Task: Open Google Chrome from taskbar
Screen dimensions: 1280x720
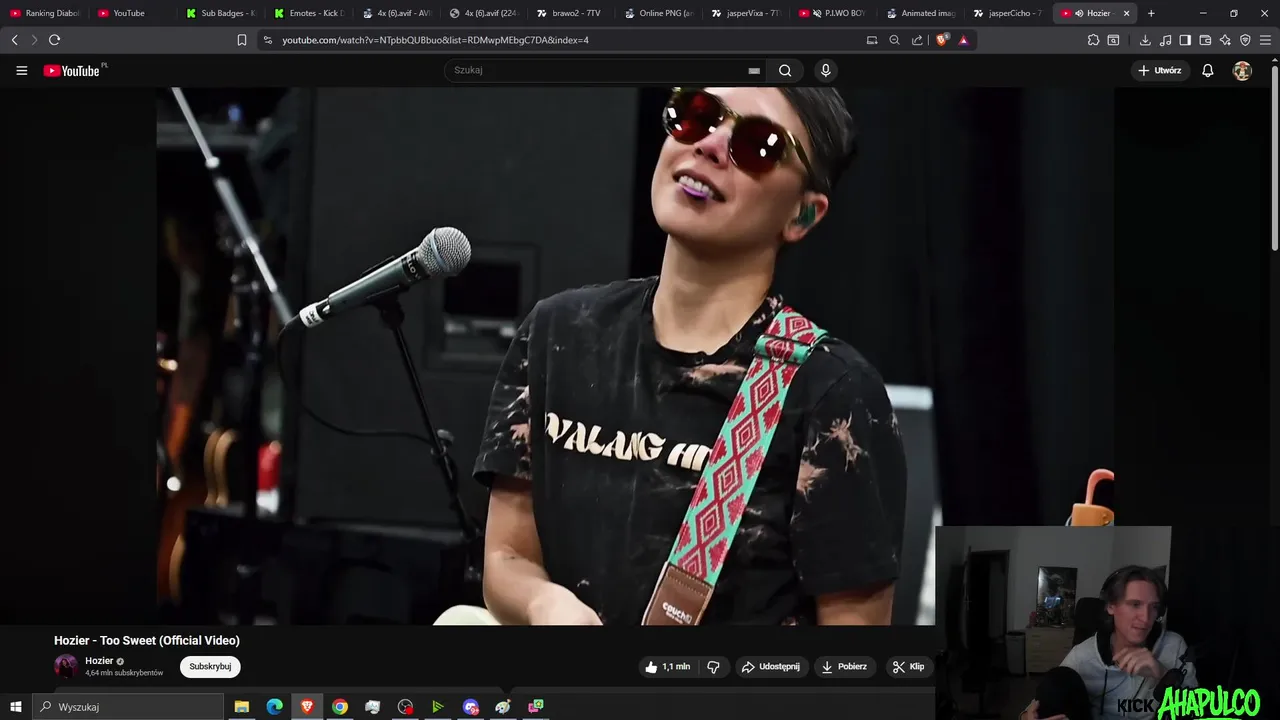Action: pyautogui.click(x=340, y=707)
